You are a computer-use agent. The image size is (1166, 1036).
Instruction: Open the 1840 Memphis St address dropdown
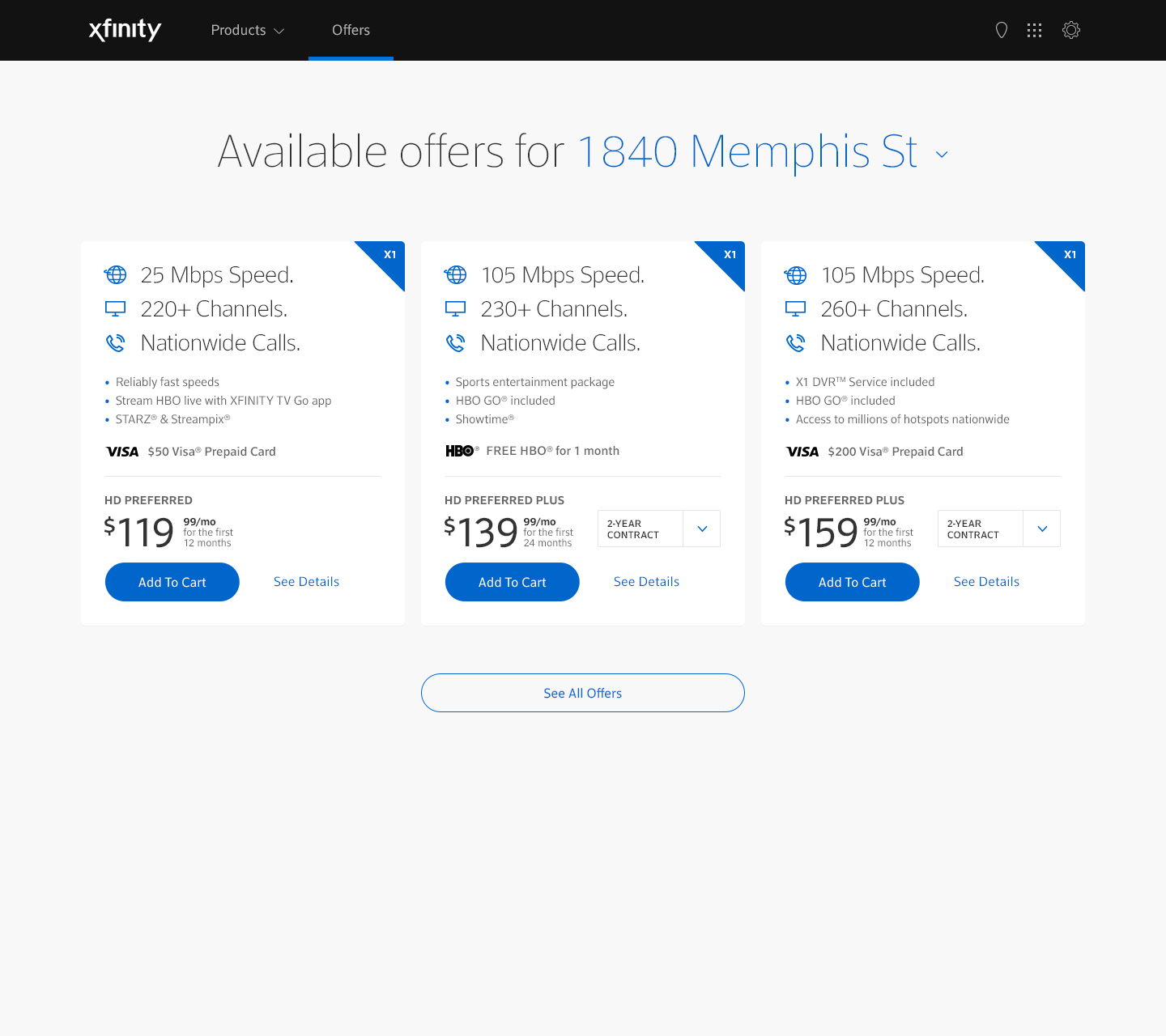(942, 154)
